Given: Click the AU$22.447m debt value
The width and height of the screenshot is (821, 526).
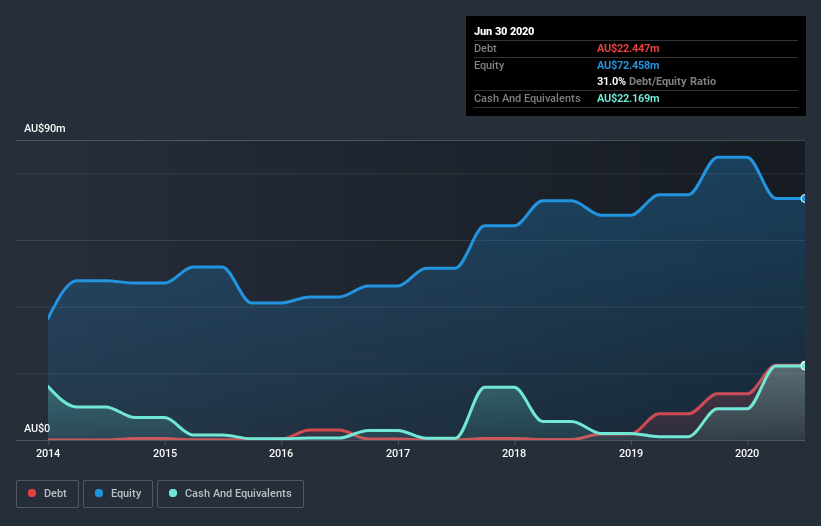Looking at the screenshot, I should [628, 48].
